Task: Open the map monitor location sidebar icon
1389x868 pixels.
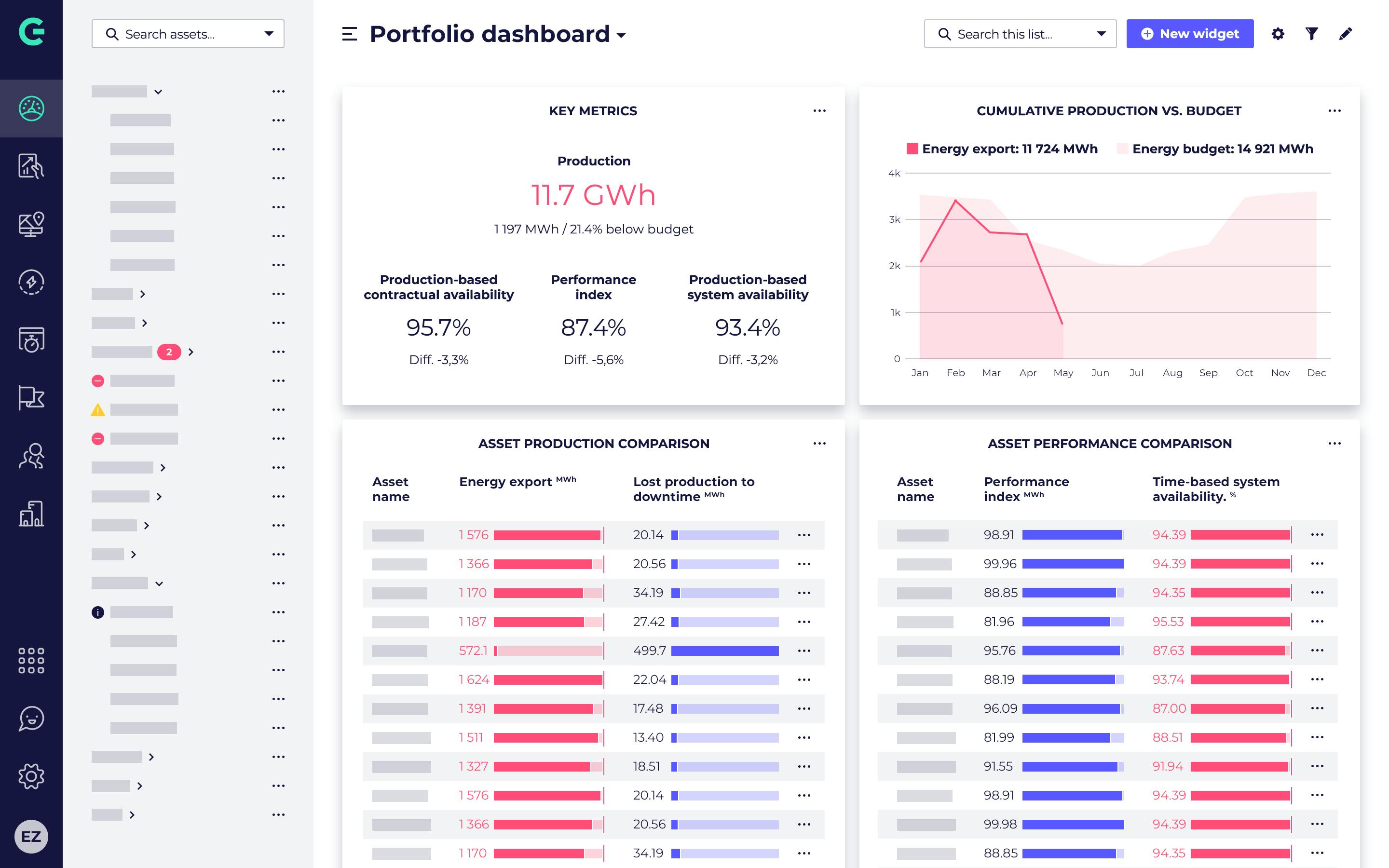Action: coord(31,224)
